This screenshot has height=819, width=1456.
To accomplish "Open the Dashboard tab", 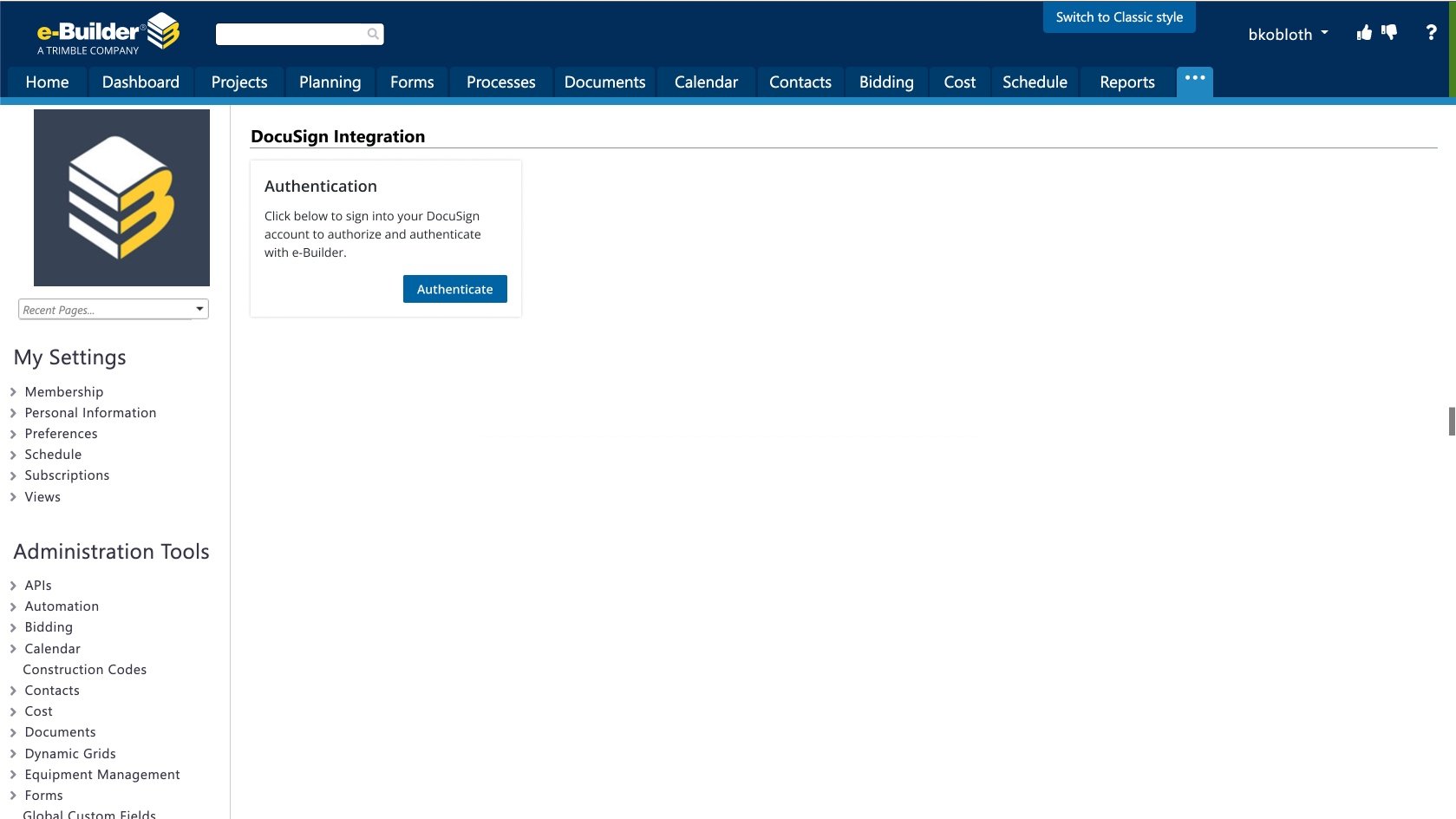I will click(x=140, y=82).
